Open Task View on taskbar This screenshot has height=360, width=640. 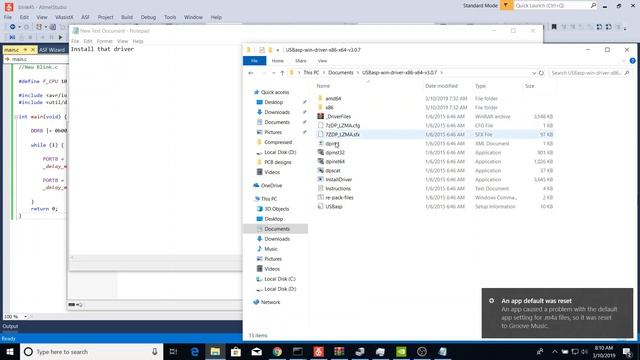173,351
